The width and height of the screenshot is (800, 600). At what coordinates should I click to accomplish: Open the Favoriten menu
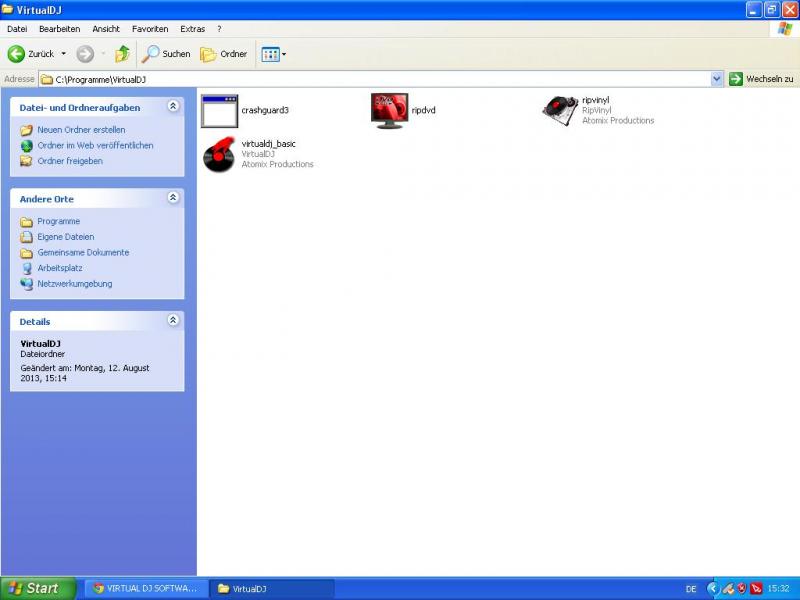click(150, 29)
